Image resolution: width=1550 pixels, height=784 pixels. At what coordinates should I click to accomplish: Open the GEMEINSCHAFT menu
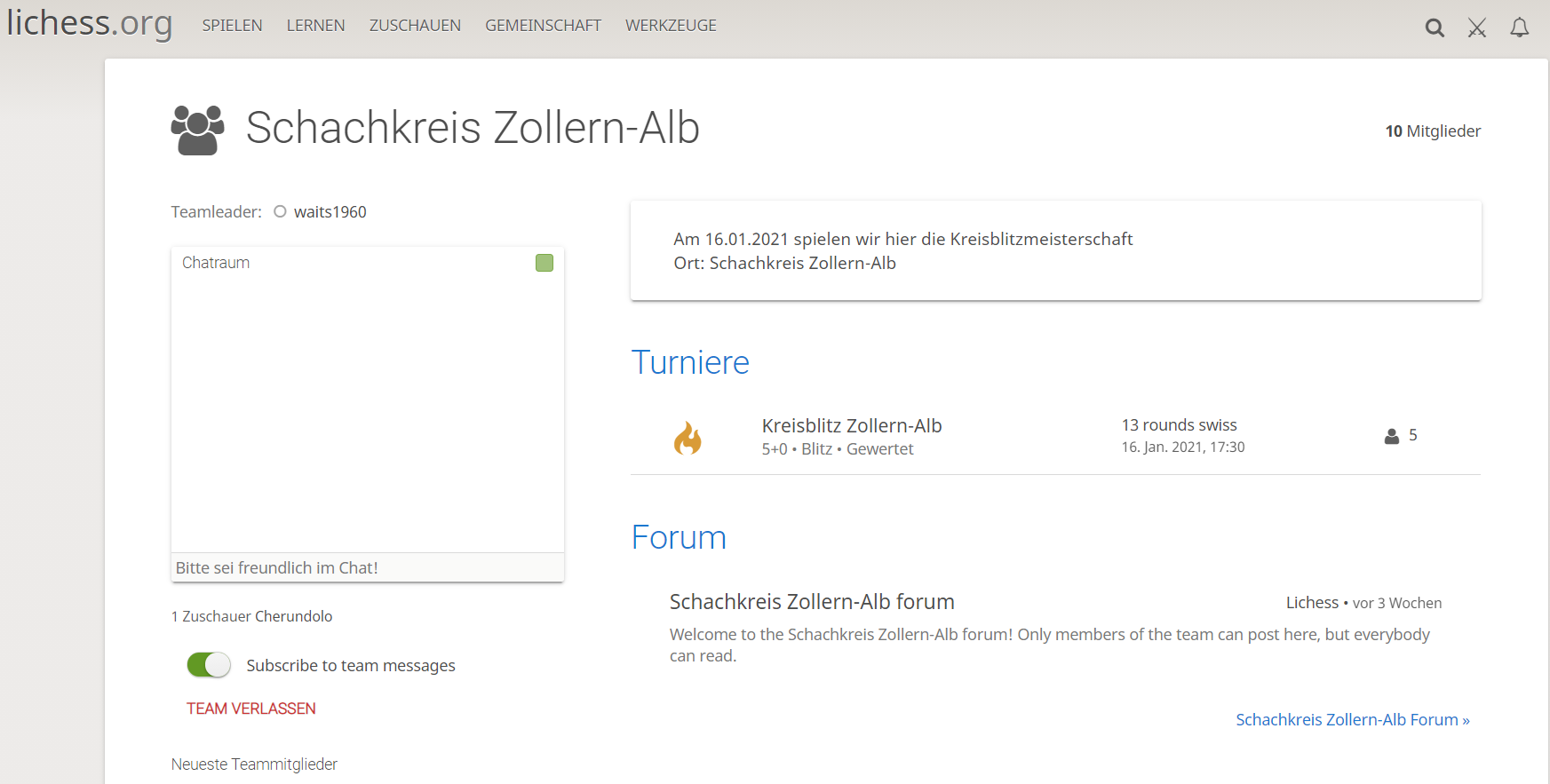click(x=543, y=26)
